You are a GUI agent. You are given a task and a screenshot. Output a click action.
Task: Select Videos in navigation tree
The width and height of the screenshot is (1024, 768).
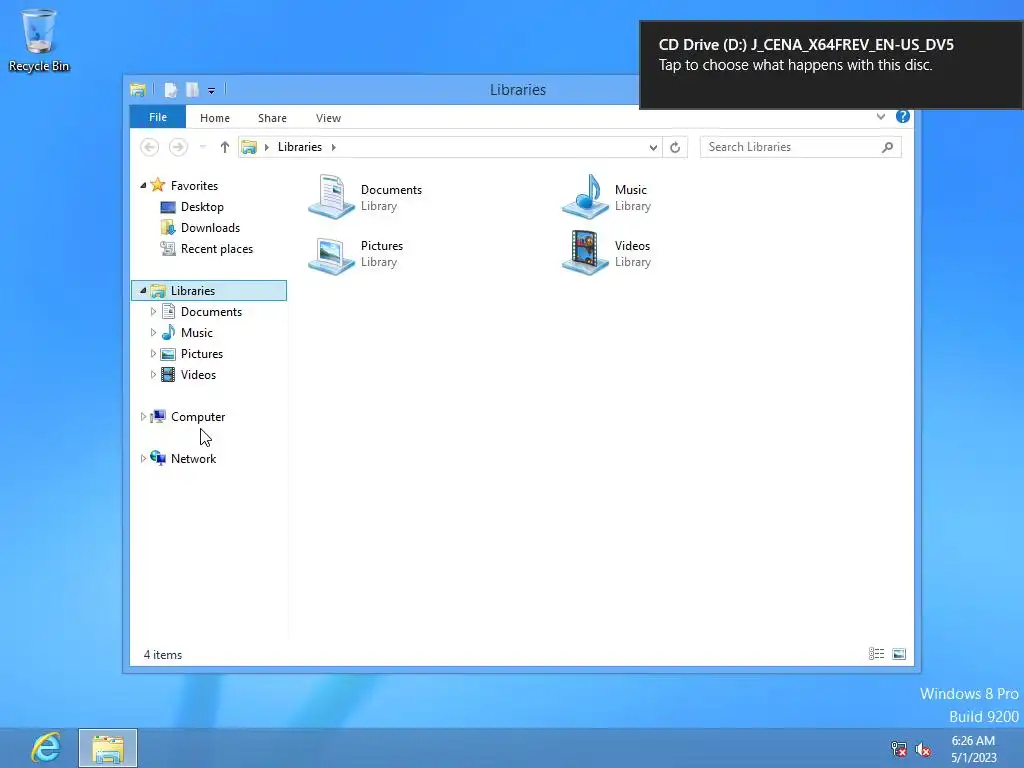coord(198,375)
